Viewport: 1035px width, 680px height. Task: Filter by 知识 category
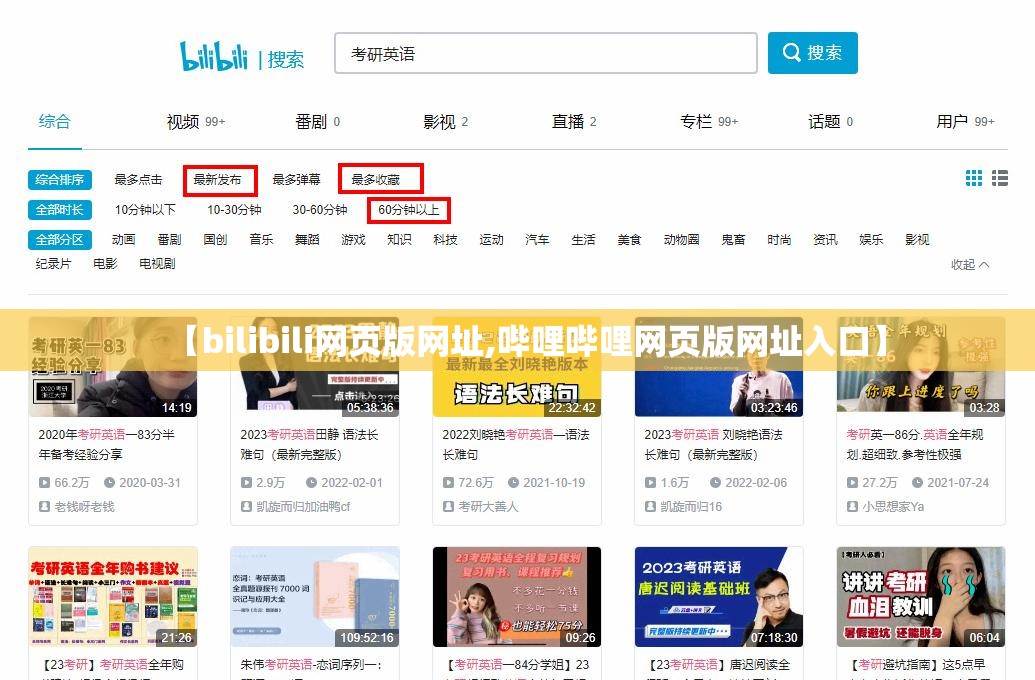click(x=399, y=240)
